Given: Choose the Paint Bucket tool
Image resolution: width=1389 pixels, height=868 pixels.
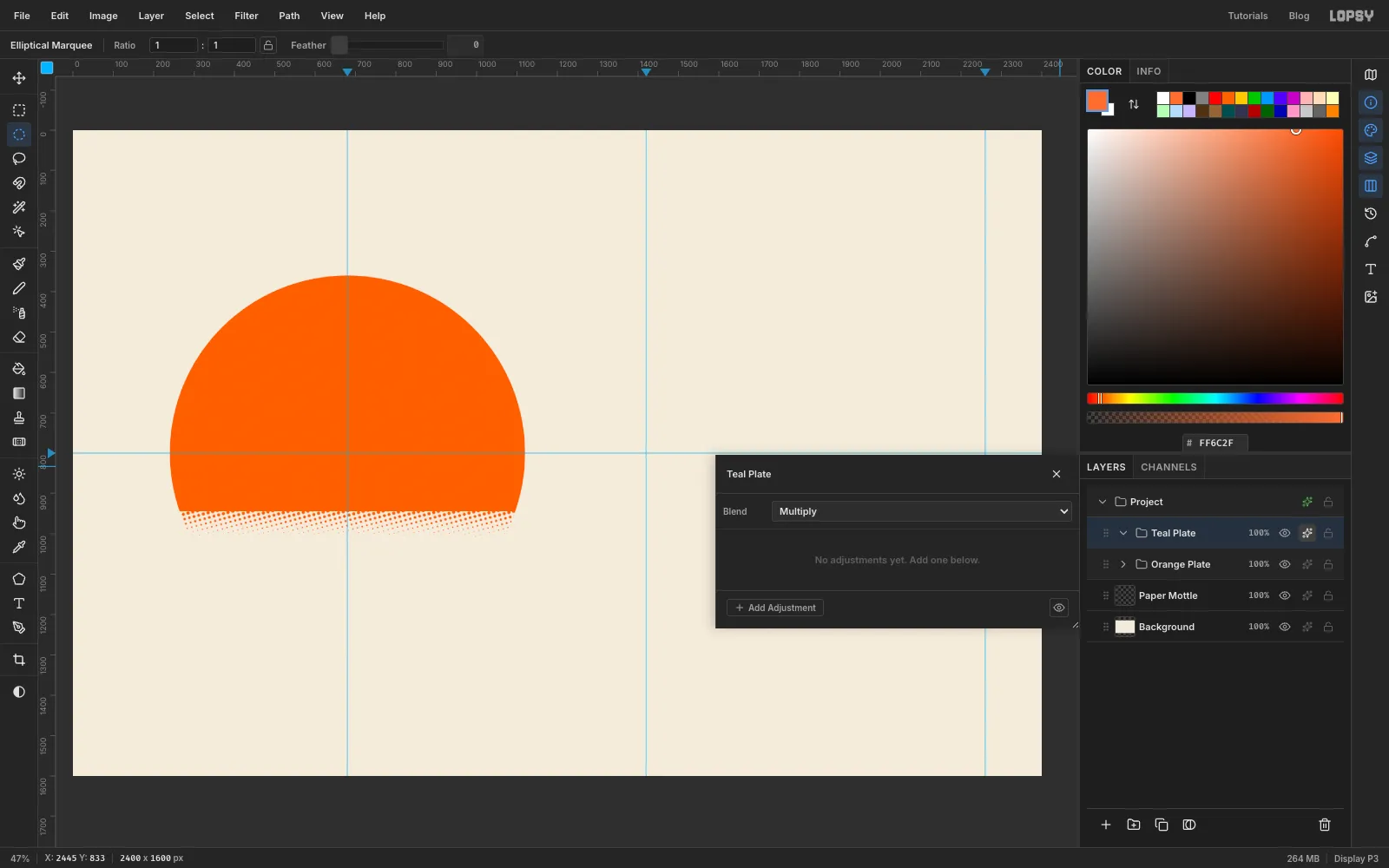Looking at the screenshot, I should [19, 369].
